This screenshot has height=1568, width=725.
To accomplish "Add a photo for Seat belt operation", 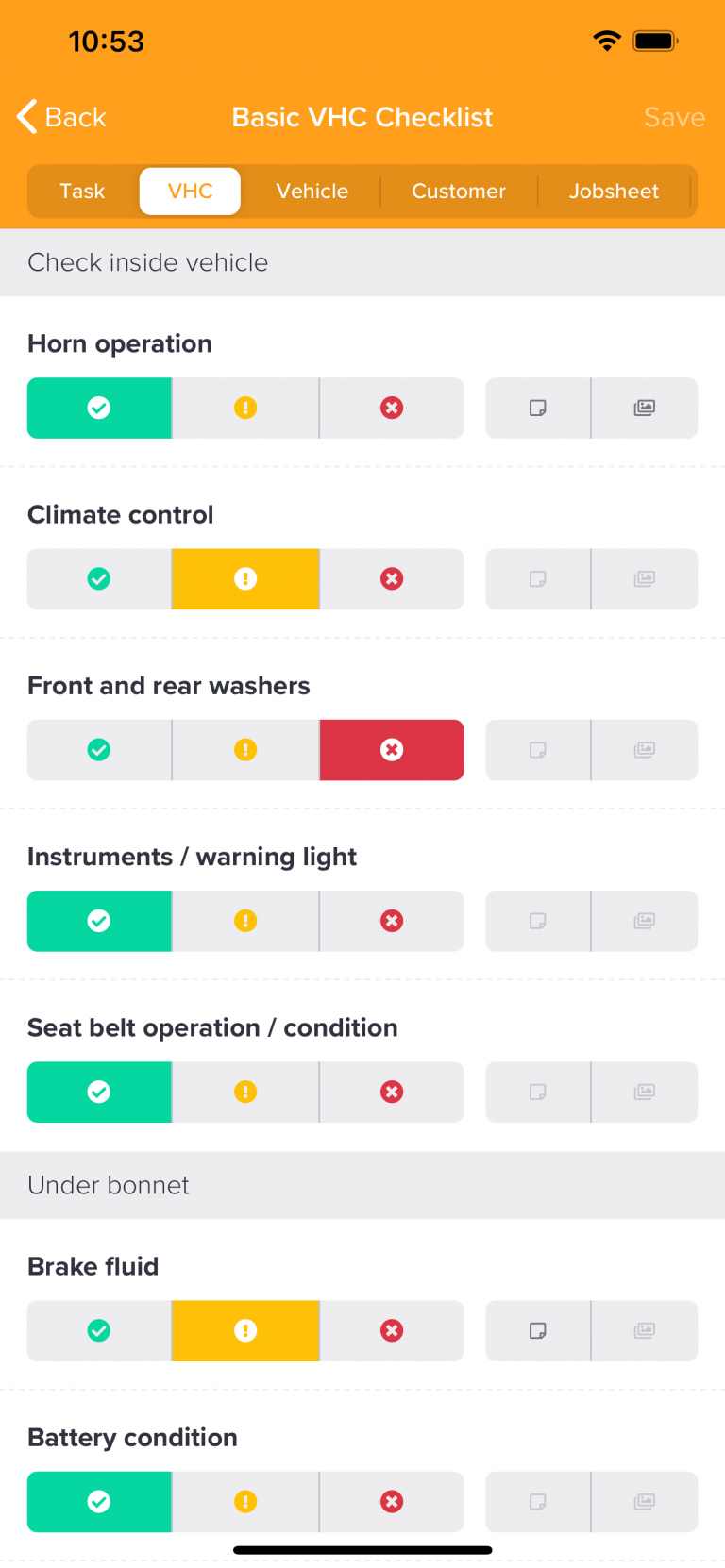I will click(x=645, y=1092).
